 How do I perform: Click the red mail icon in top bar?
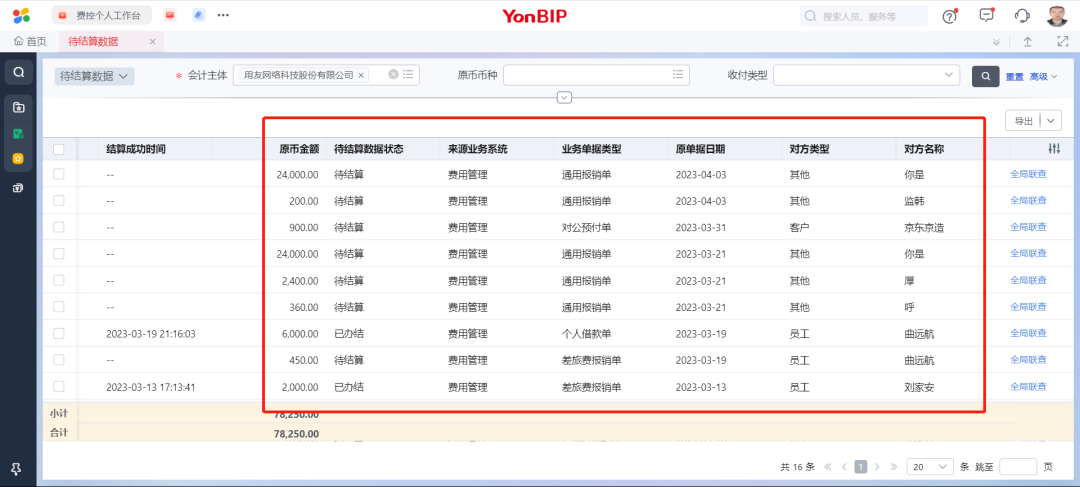pyautogui.click(x=169, y=15)
